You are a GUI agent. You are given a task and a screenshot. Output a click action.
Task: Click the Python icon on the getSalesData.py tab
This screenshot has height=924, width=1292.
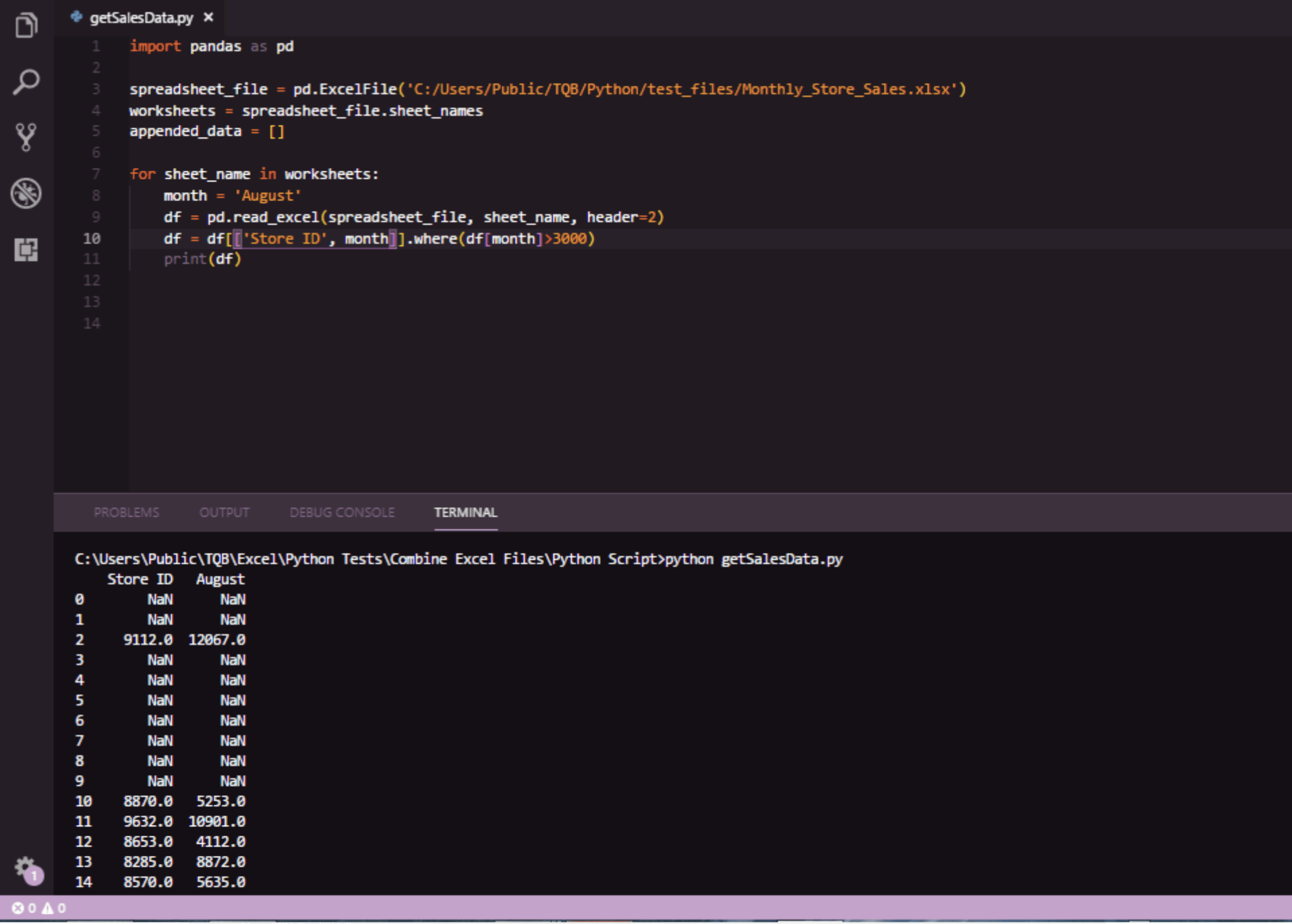tap(76, 17)
